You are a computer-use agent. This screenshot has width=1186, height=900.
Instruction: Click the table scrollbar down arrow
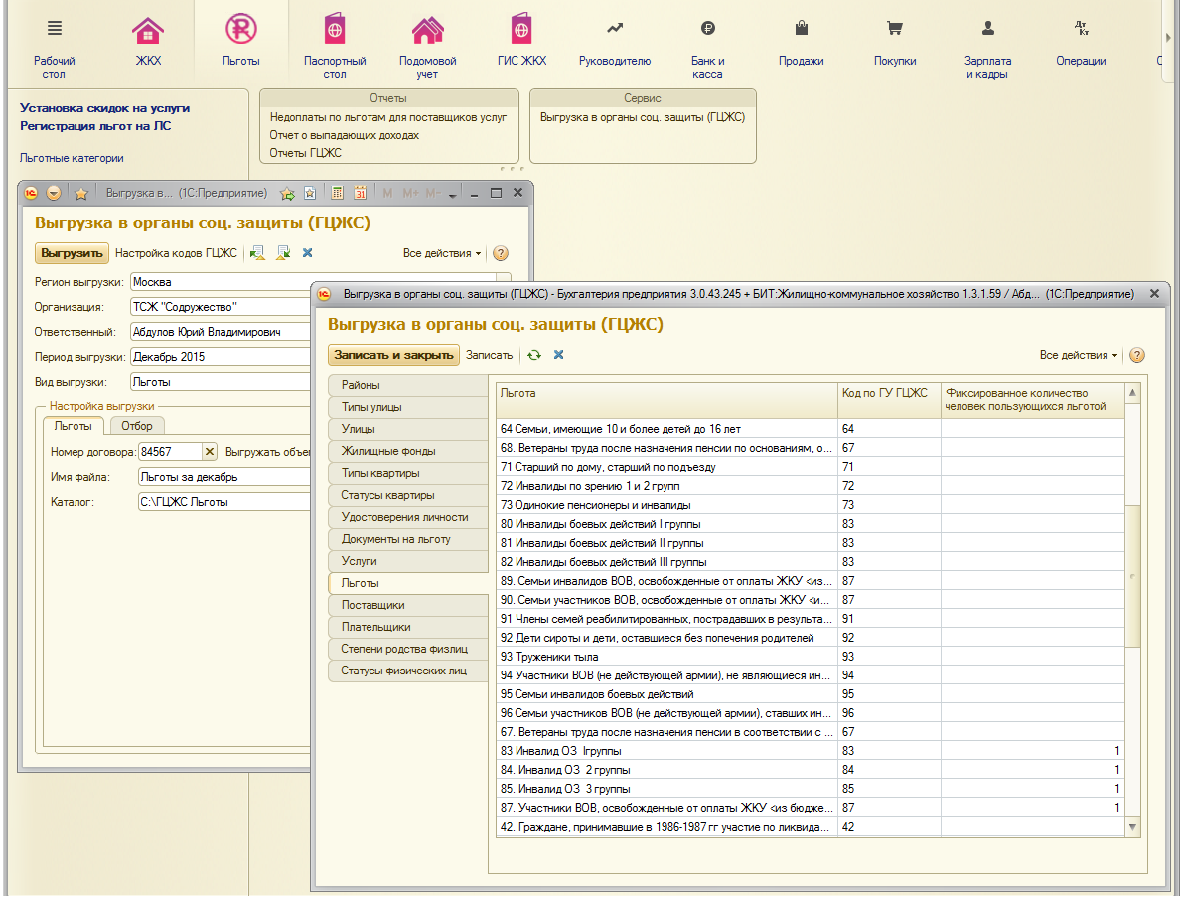1132,827
